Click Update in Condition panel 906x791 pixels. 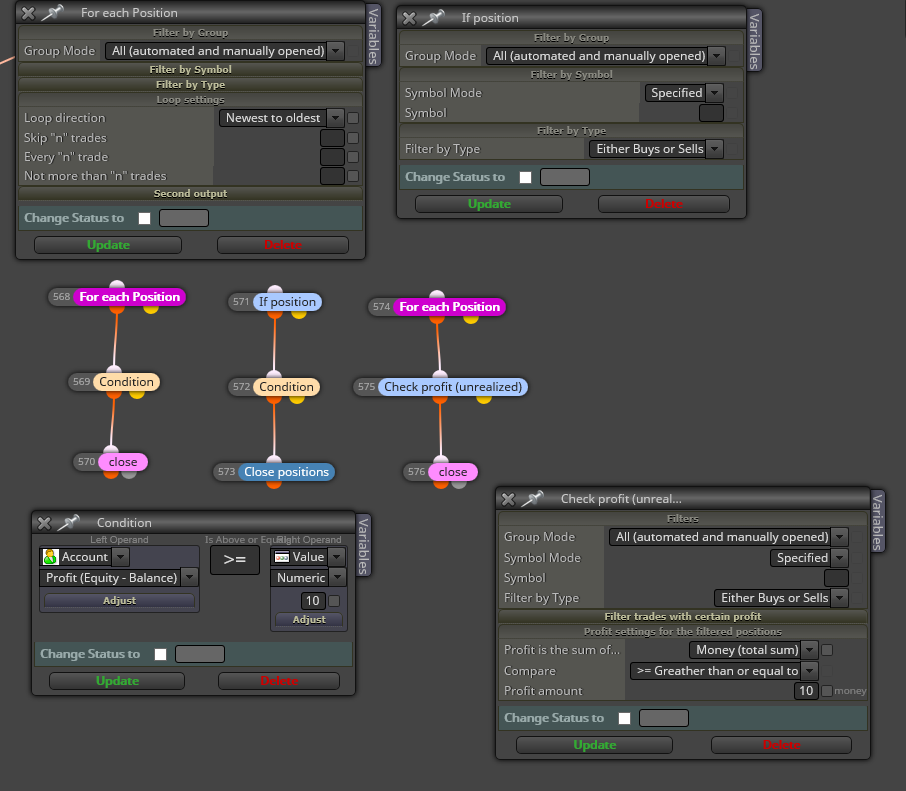pyautogui.click(x=117, y=681)
